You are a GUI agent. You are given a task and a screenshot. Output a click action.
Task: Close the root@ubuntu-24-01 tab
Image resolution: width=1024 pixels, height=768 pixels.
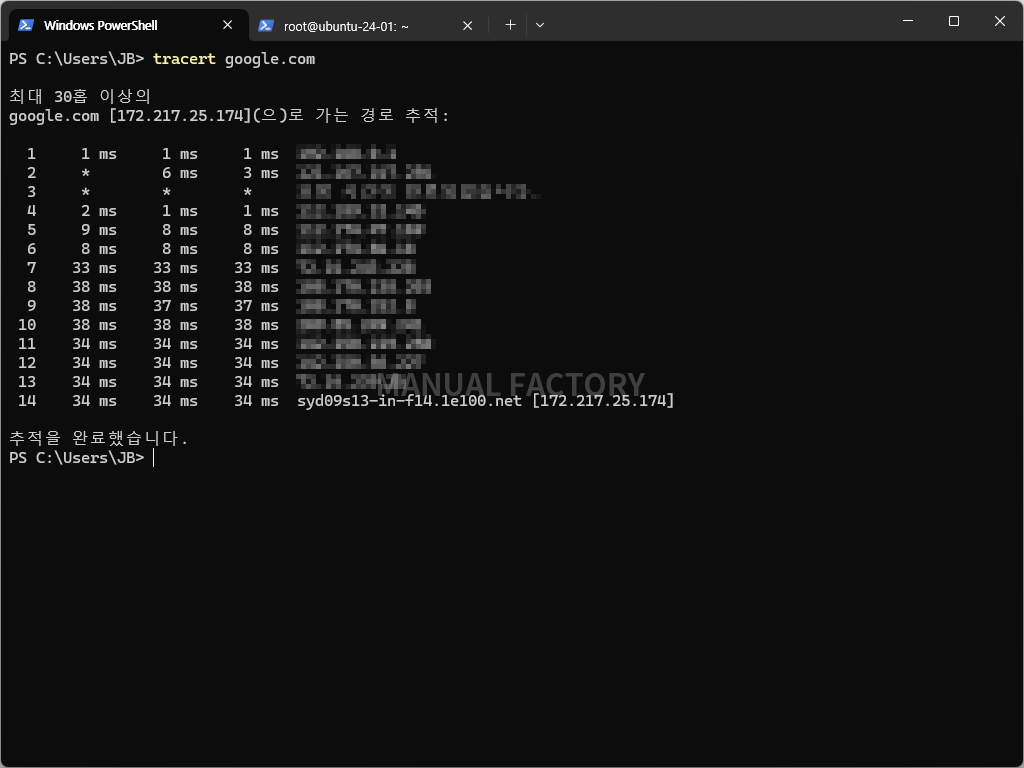pyautogui.click(x=468, y=25)
